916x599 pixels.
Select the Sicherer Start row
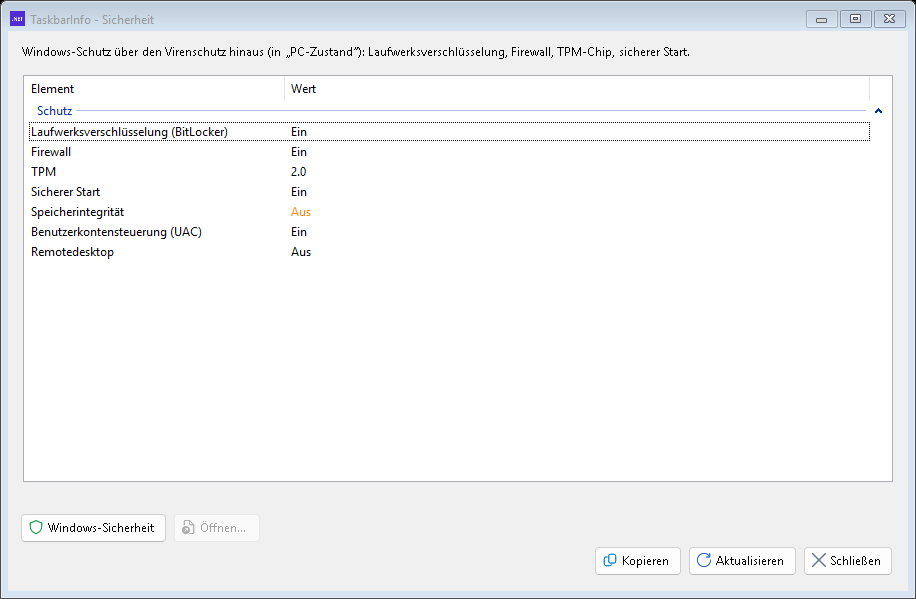[449, 192]
